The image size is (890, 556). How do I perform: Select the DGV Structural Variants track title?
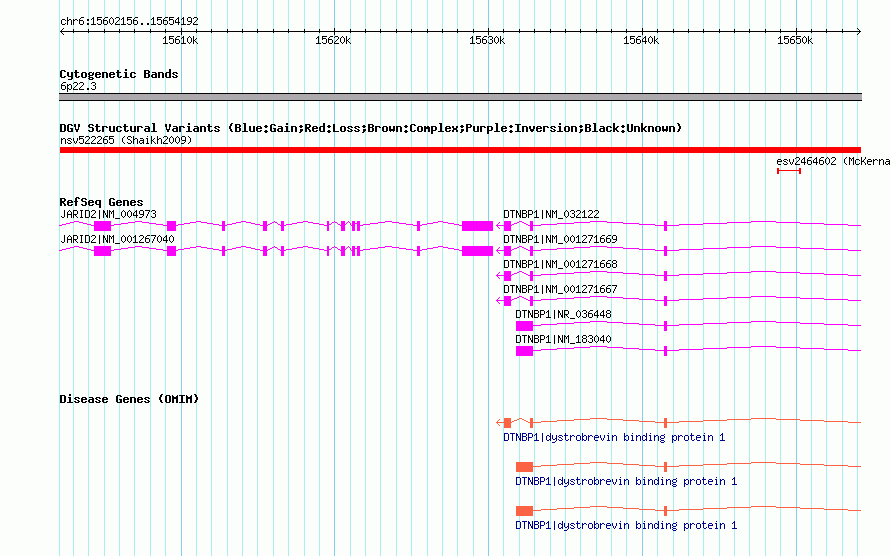point(370,128)
